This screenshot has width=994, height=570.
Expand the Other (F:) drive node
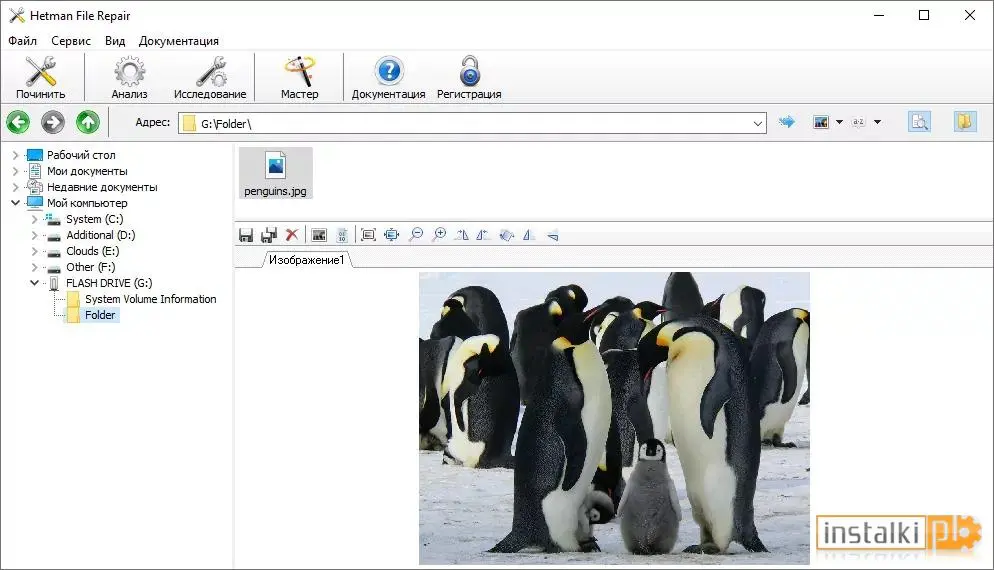[x=35, y=267]
